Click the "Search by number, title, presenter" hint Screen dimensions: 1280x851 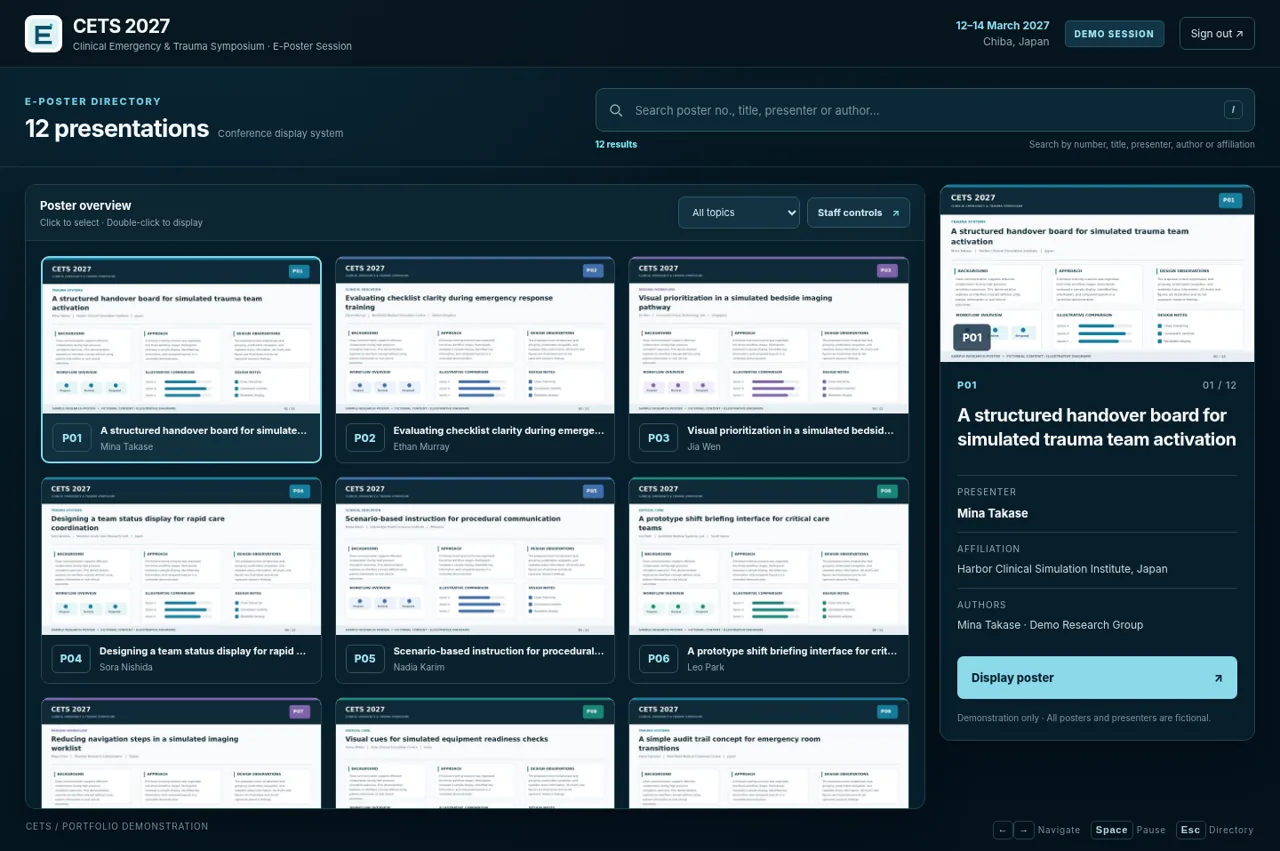[1142, 145]
